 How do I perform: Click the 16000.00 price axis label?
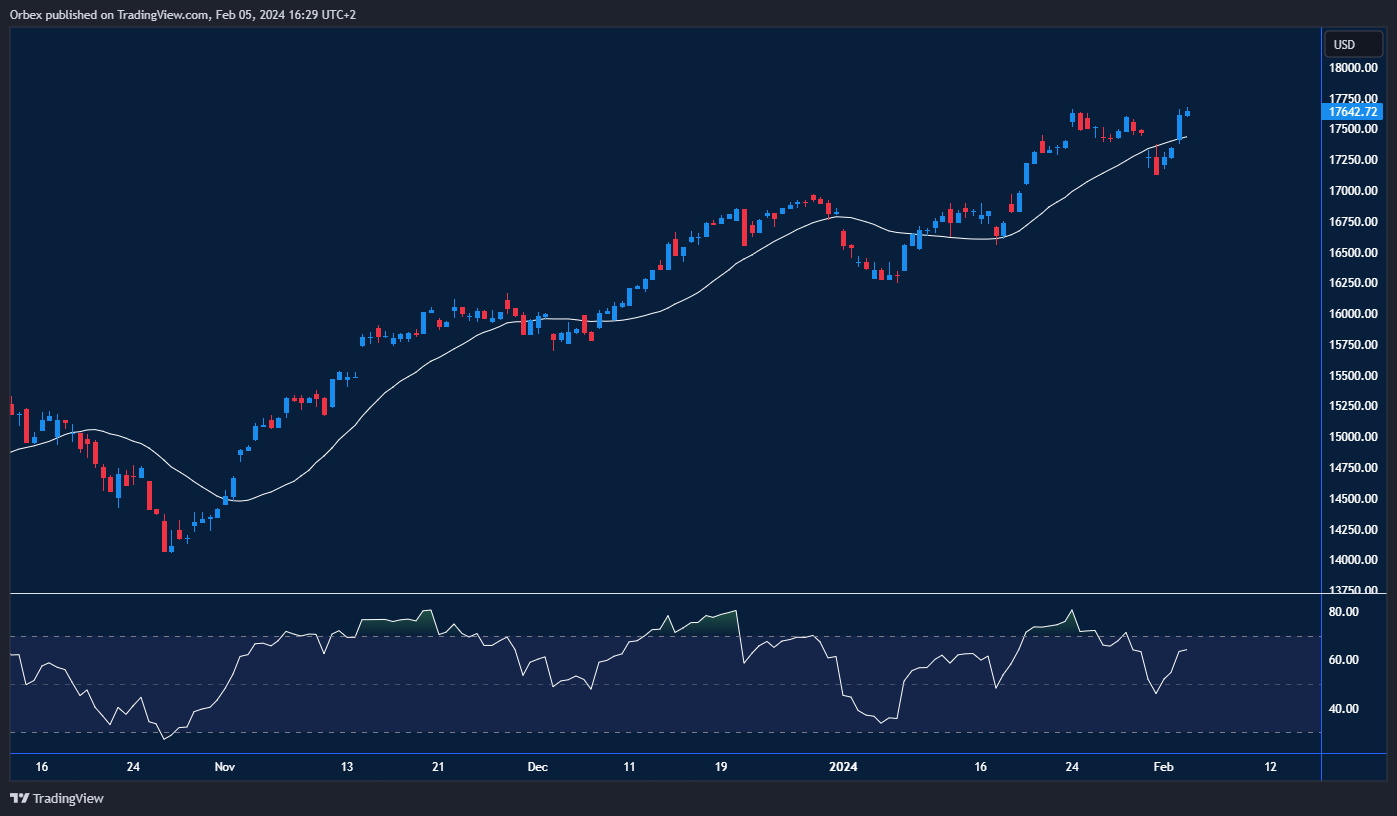point(1354,314)
